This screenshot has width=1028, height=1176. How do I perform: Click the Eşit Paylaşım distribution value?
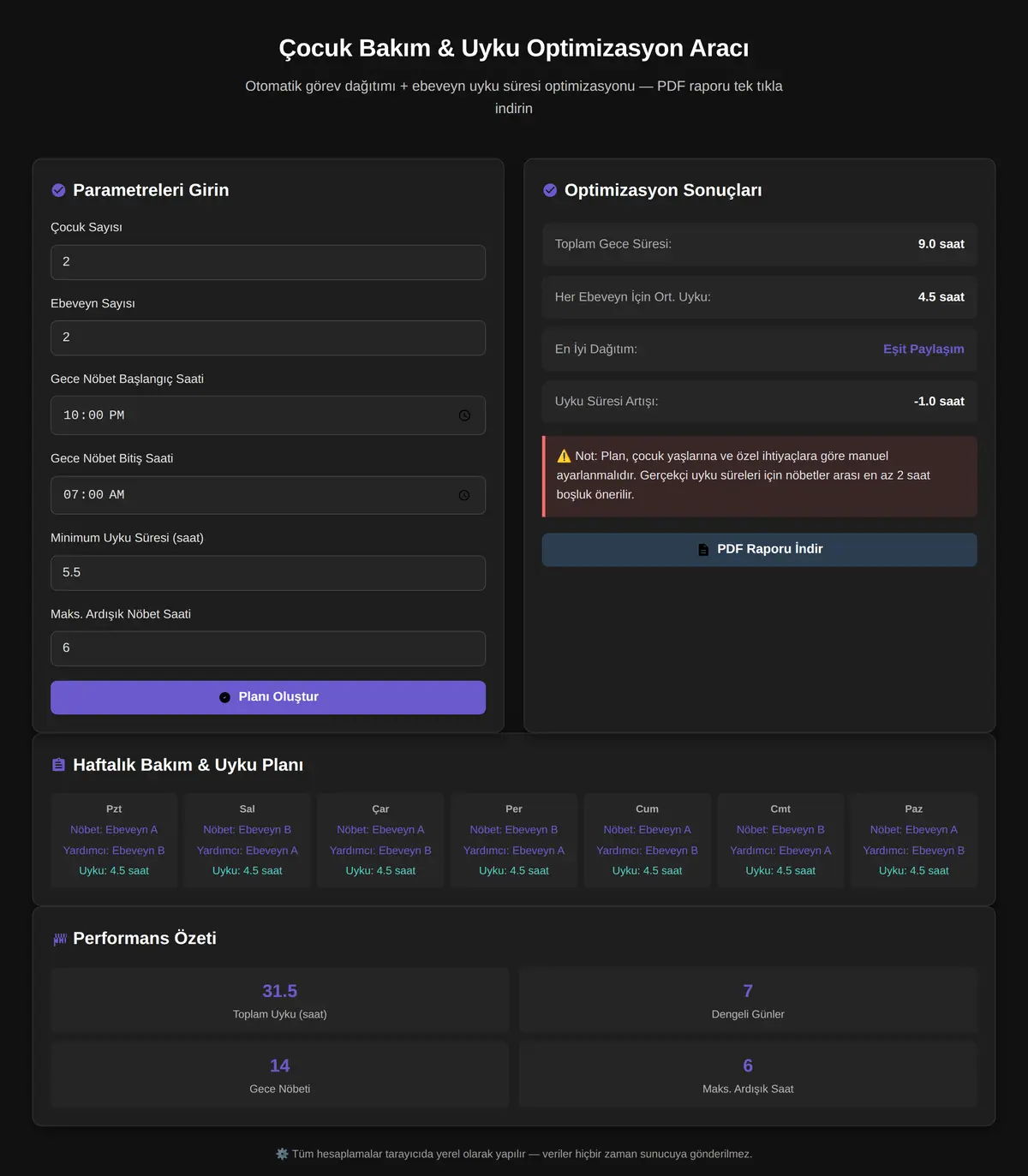[x=923, y=349]
